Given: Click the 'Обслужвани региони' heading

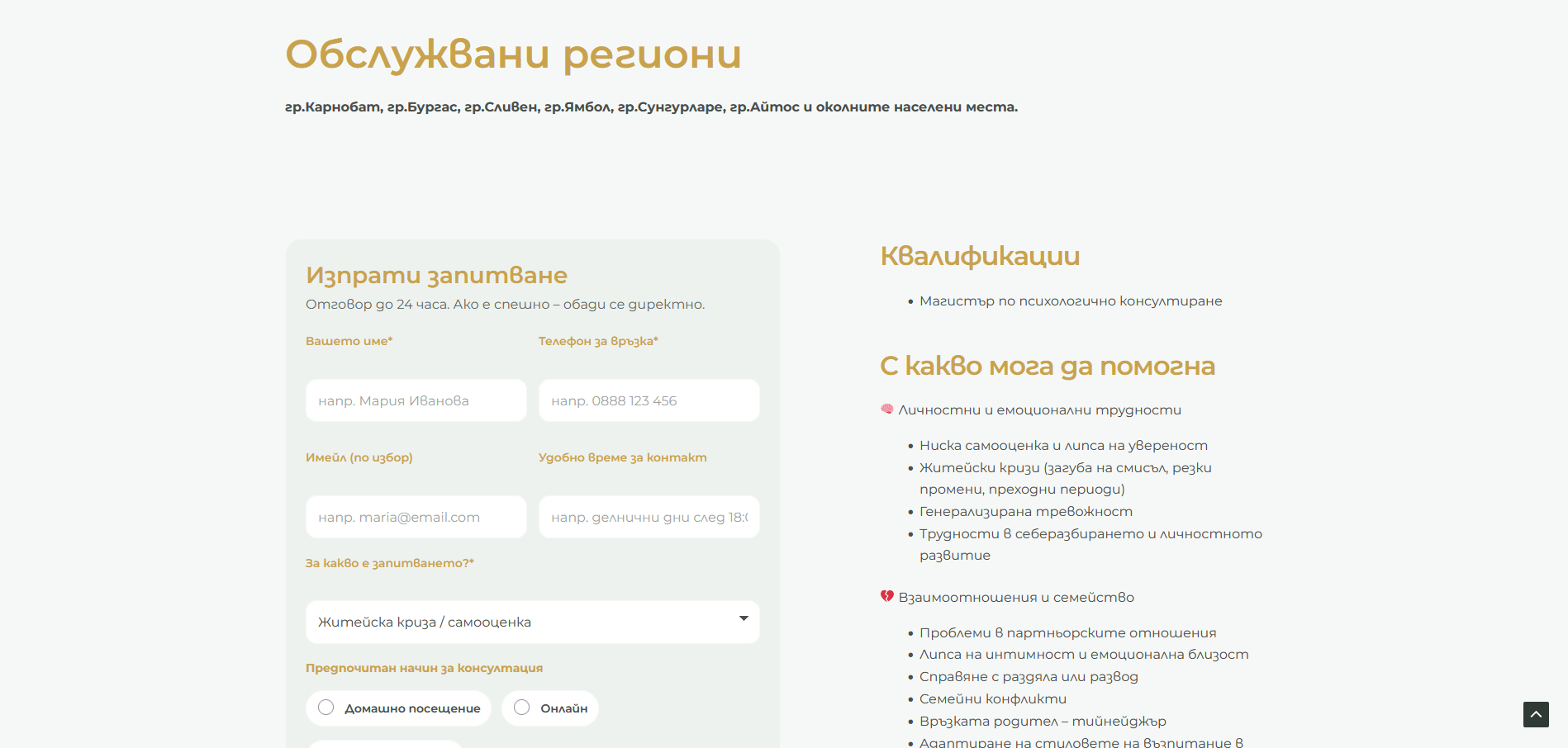Looking at the screenshot, I should pos(513,54).
